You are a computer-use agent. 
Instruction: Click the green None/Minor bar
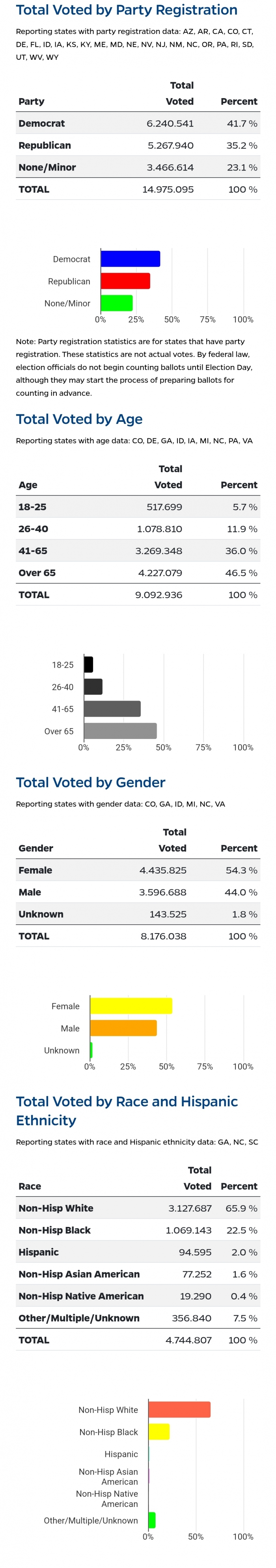(117, 302)
